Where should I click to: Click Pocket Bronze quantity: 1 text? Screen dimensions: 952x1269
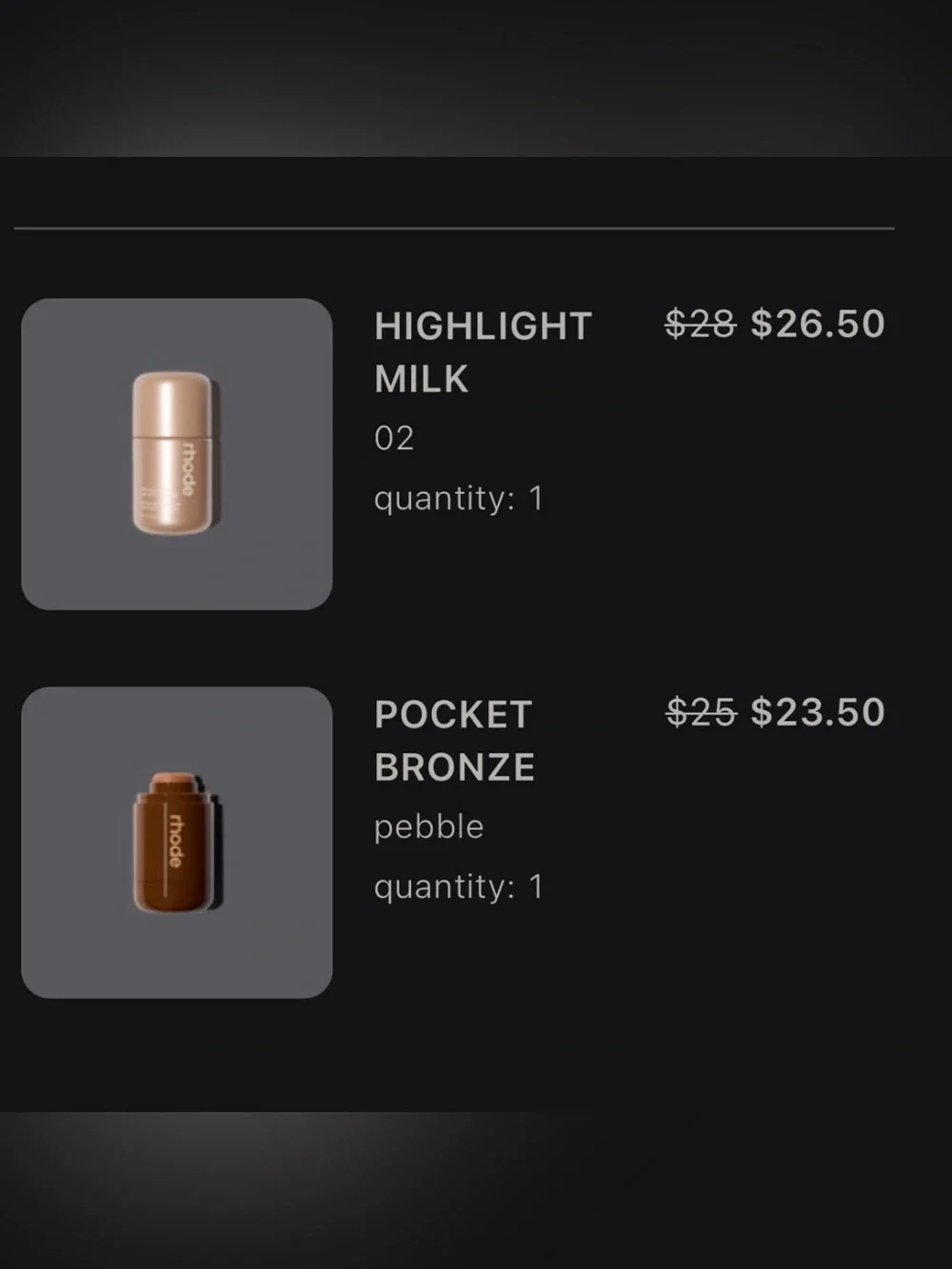[x=459, y=886]
